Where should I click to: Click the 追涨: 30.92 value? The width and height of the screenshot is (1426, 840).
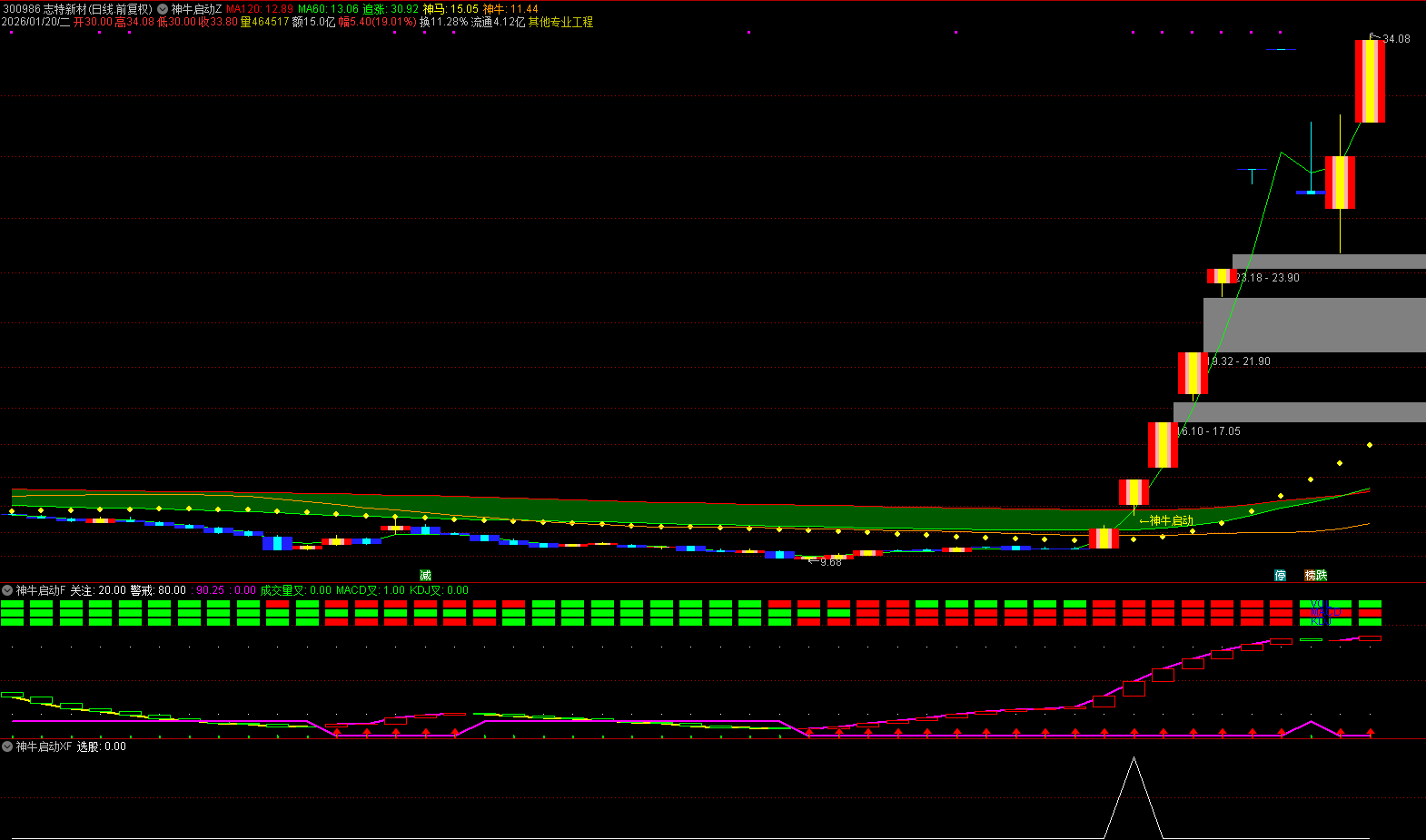pyautogui.click(x=391, y=9)
